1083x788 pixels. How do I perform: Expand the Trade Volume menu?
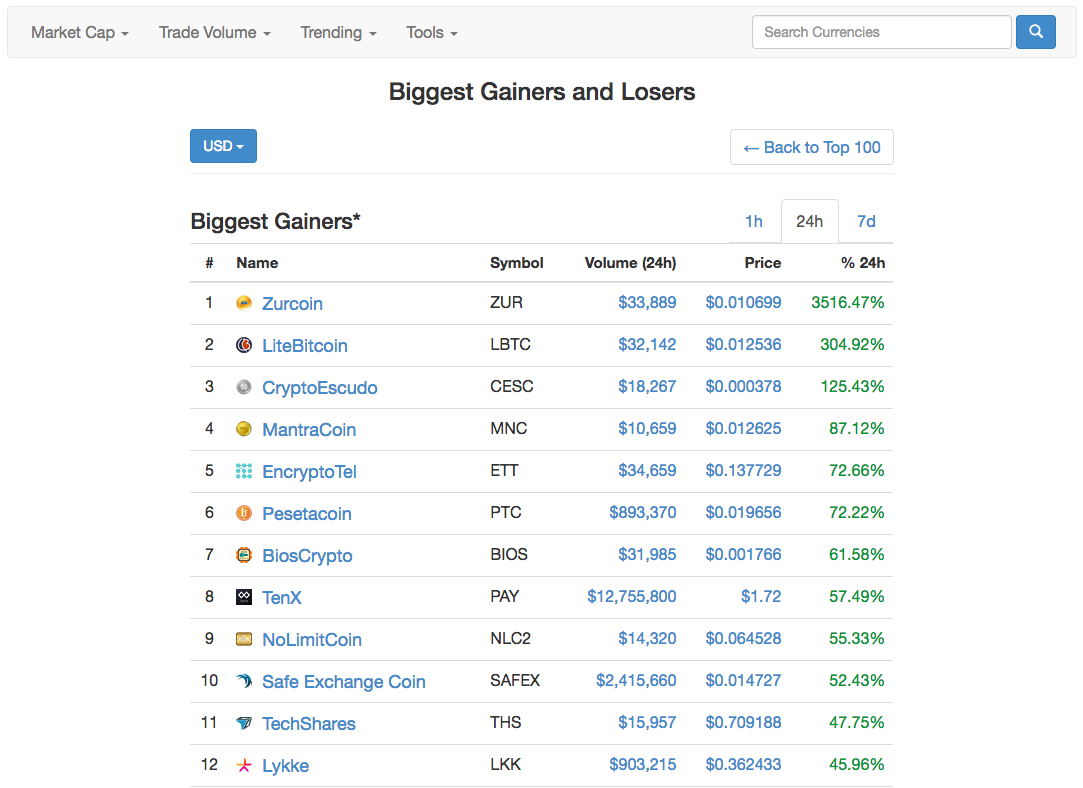(214, 32)
